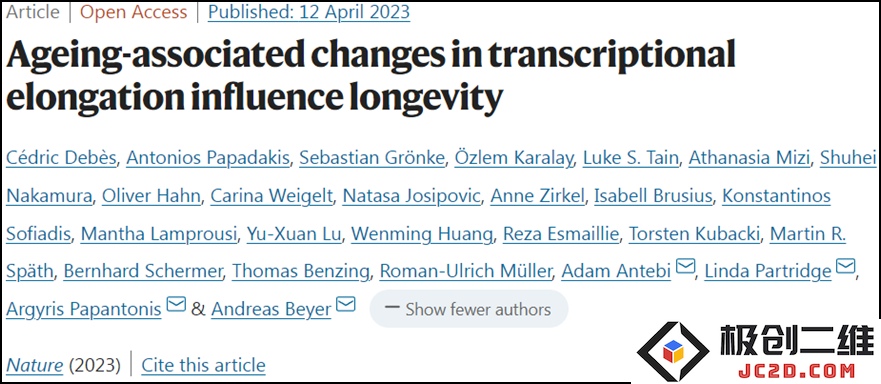Click envelope icon beside Andreas Beyer

point(346,304)
